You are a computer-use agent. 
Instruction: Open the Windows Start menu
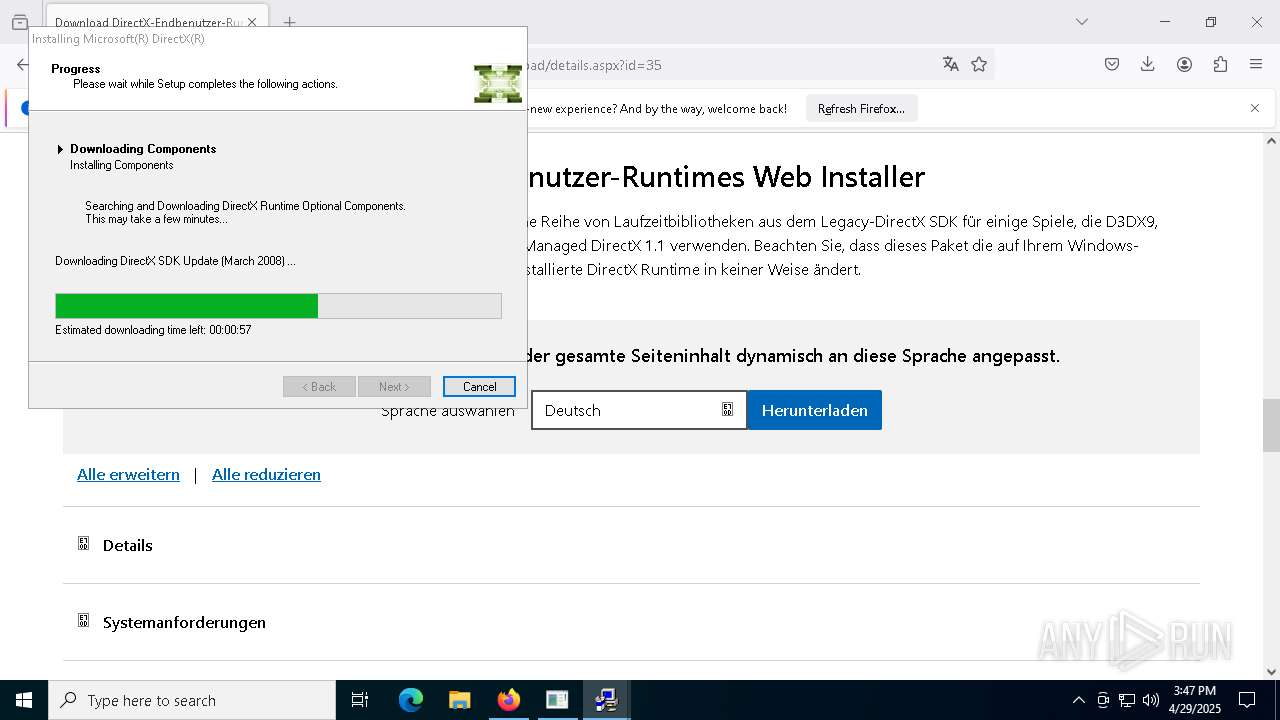24,700
